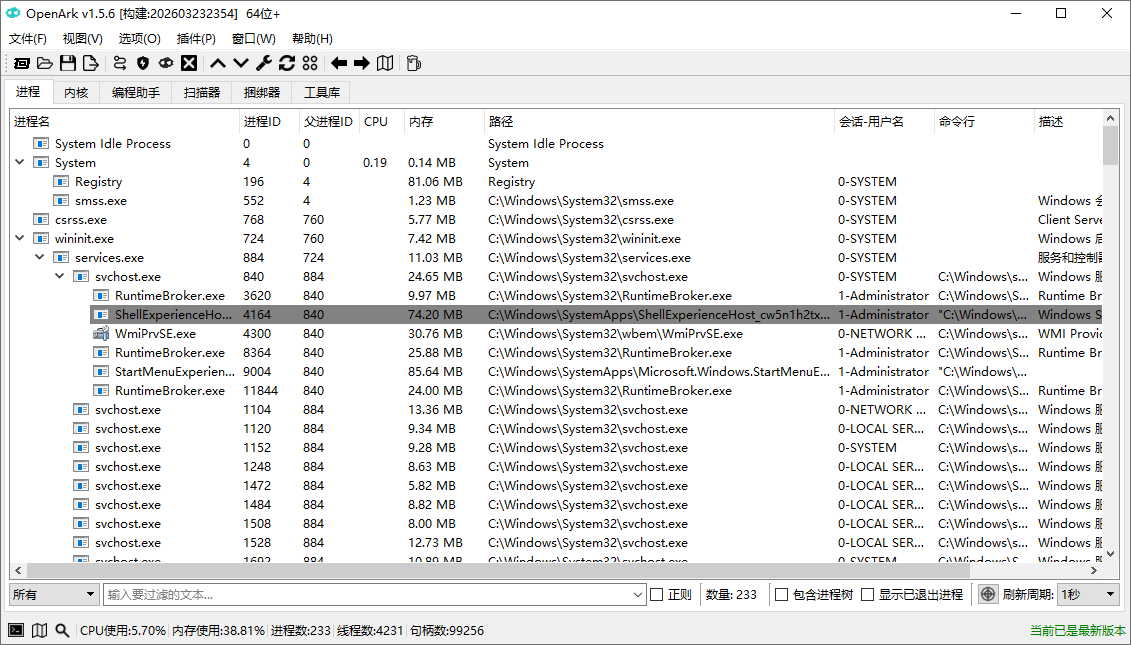Viewport: 1131px width, 645px height.
Task: Collapse the services.exe process tree node
Action: 38,257
